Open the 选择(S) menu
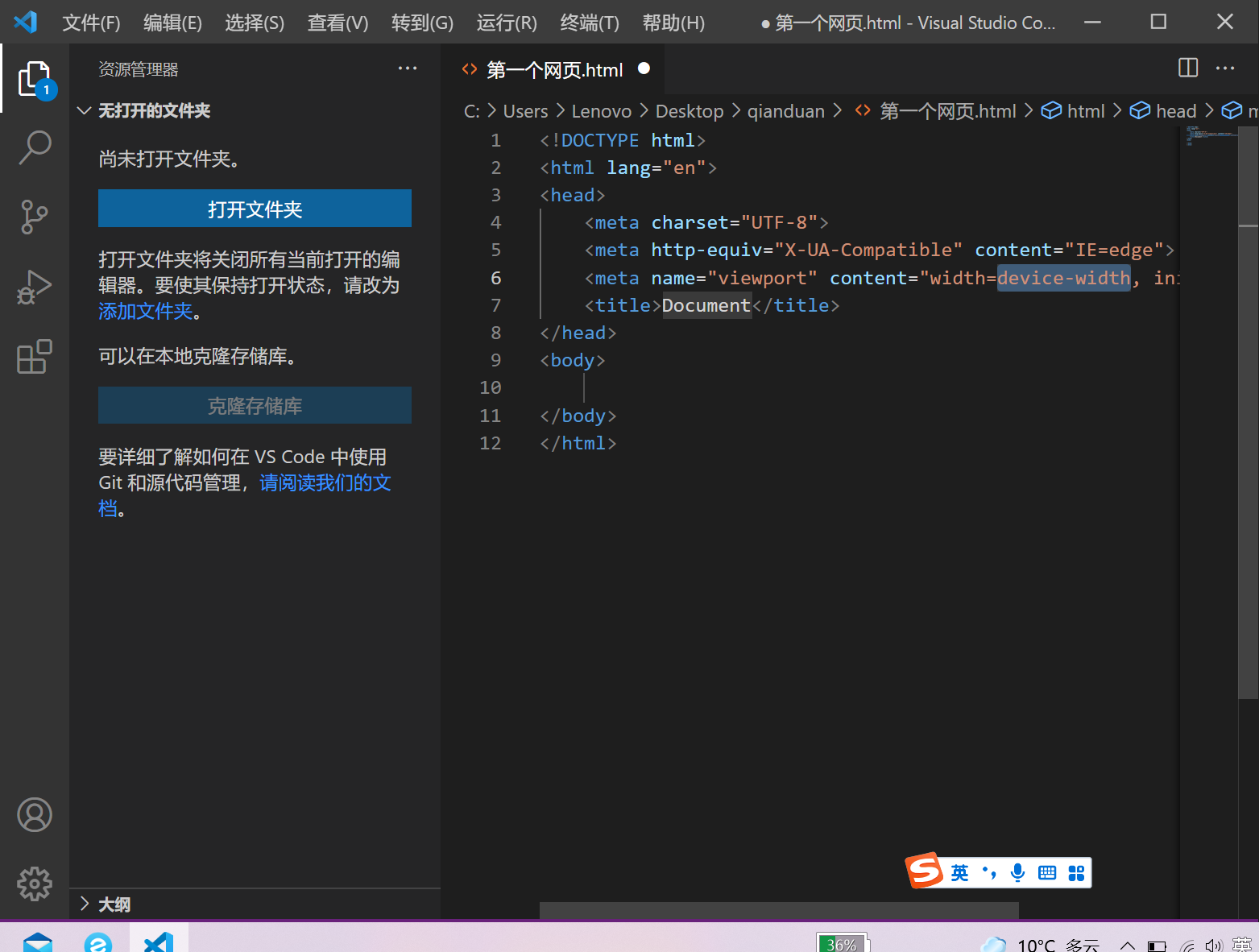This screenshot has height=952, width=1259. point(255,23)
